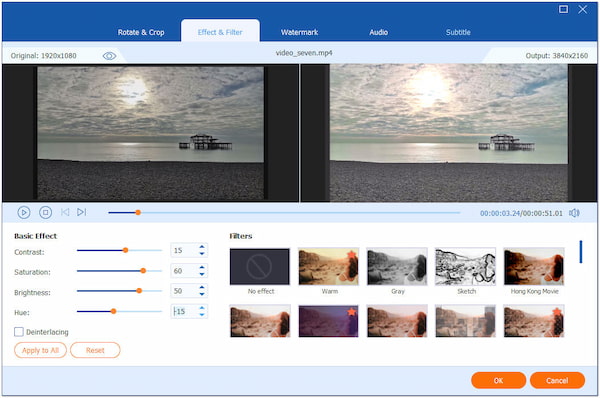
Task: Click the 00:00:03.24/00:00:51.01 timecode
Action: (521, 213)
